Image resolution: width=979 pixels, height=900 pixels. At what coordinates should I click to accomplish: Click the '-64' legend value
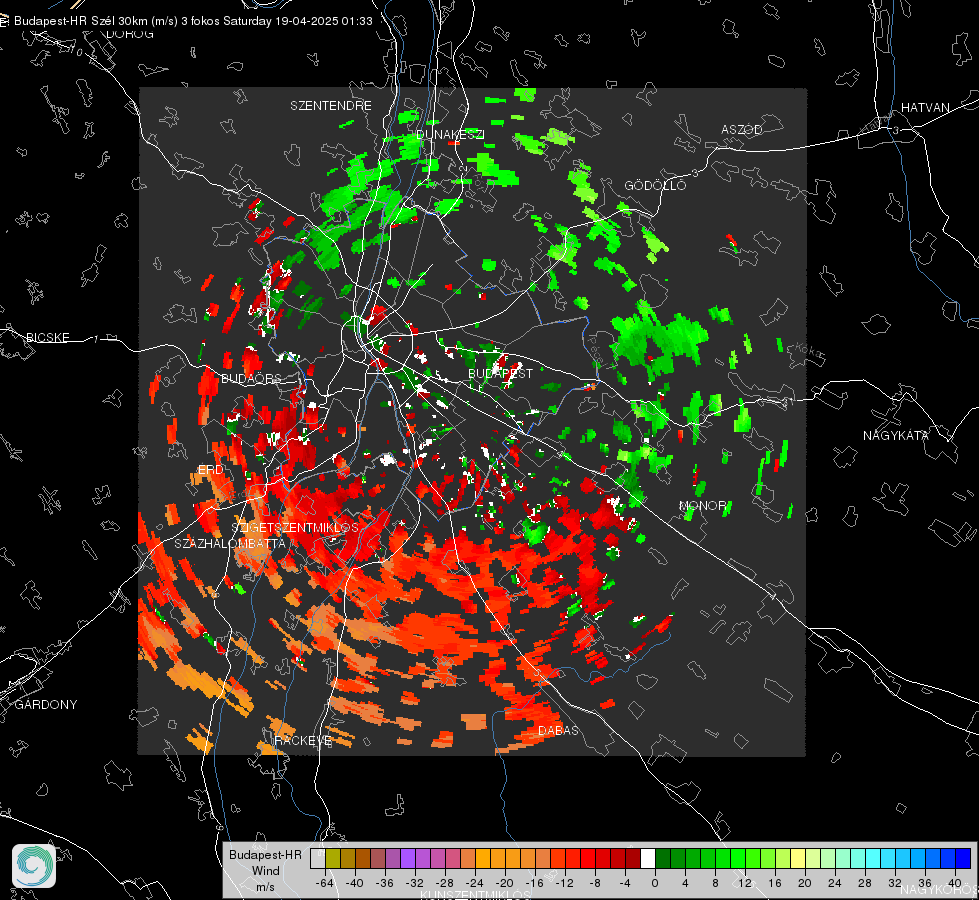pyautogui.click(x=325, y=883)
